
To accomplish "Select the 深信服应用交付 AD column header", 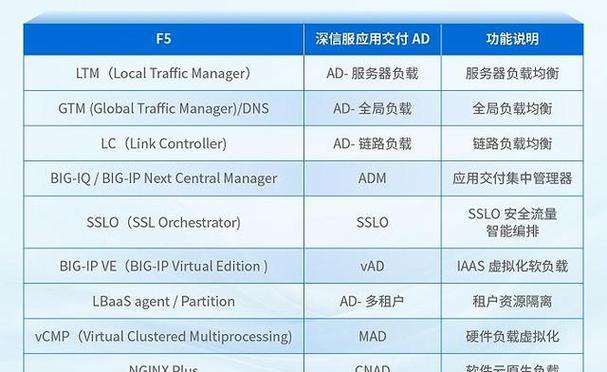I will point(372,39).
